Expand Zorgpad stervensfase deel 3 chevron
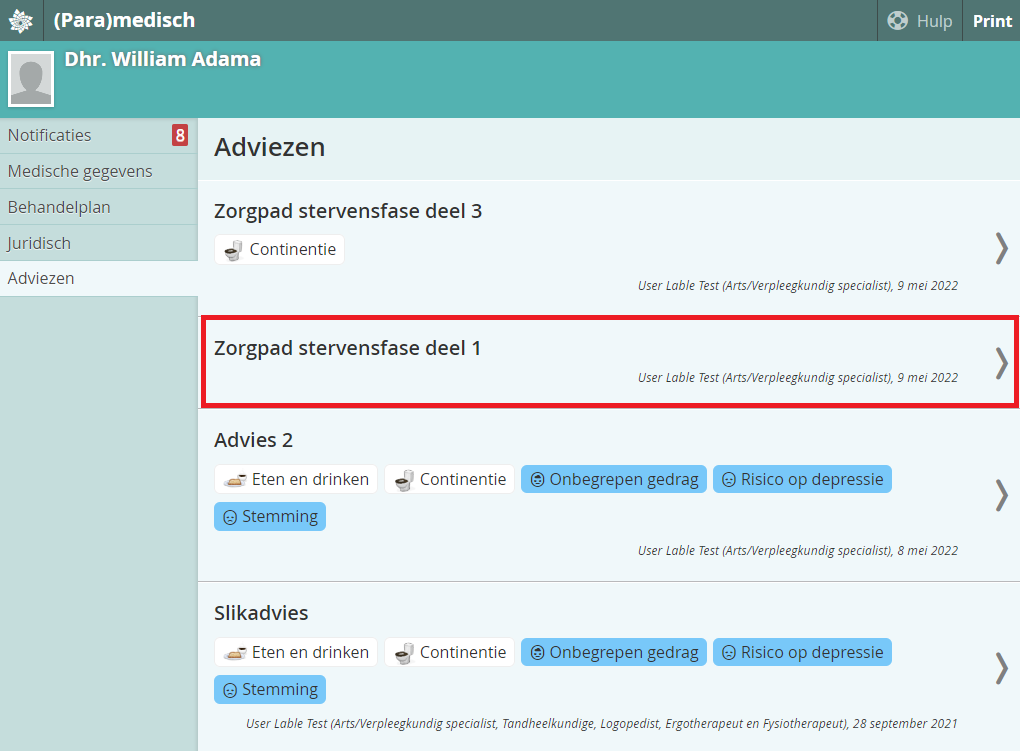The height and width of the screenshot is (751, 1020). pyautogui.click(x=1001, y=248)
